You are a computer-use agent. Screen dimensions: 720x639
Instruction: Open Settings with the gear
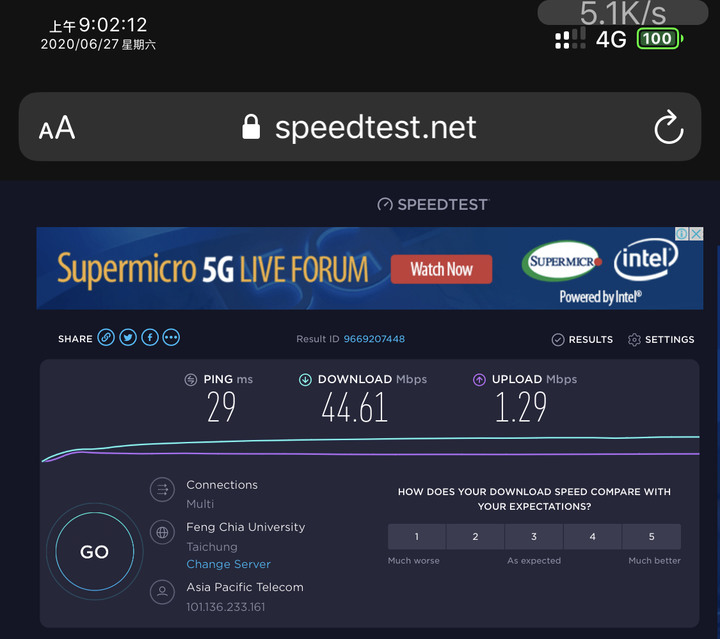pyautogui.click(x=661, y=340)
